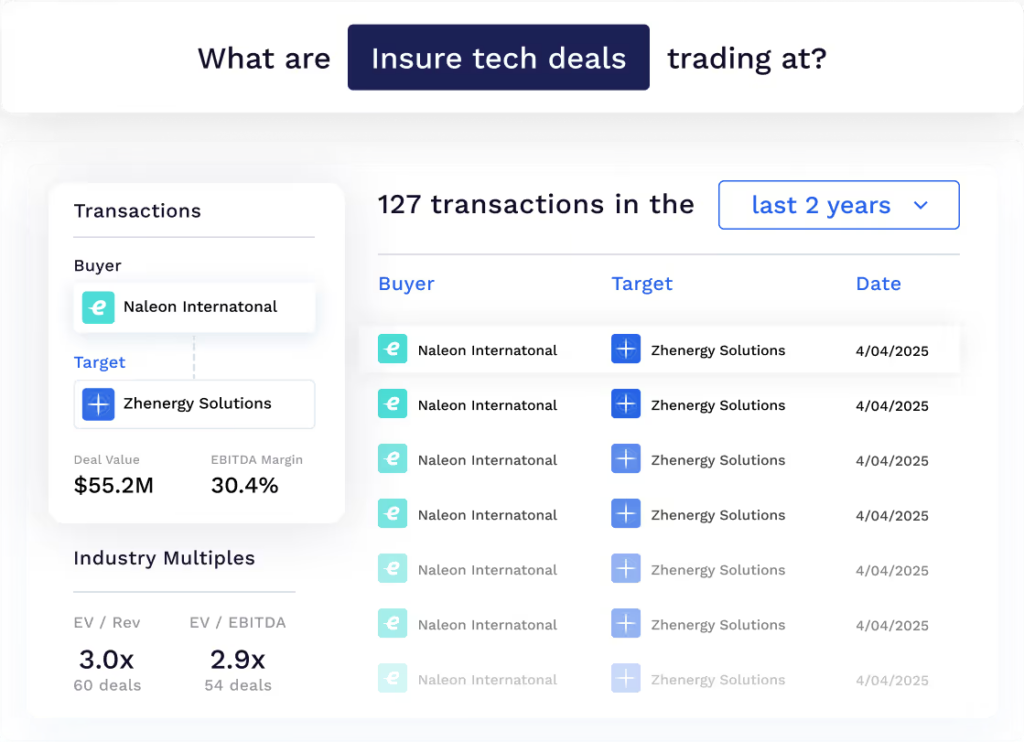Click the Naleon icon in the second transaction row

tap(393, 405)
